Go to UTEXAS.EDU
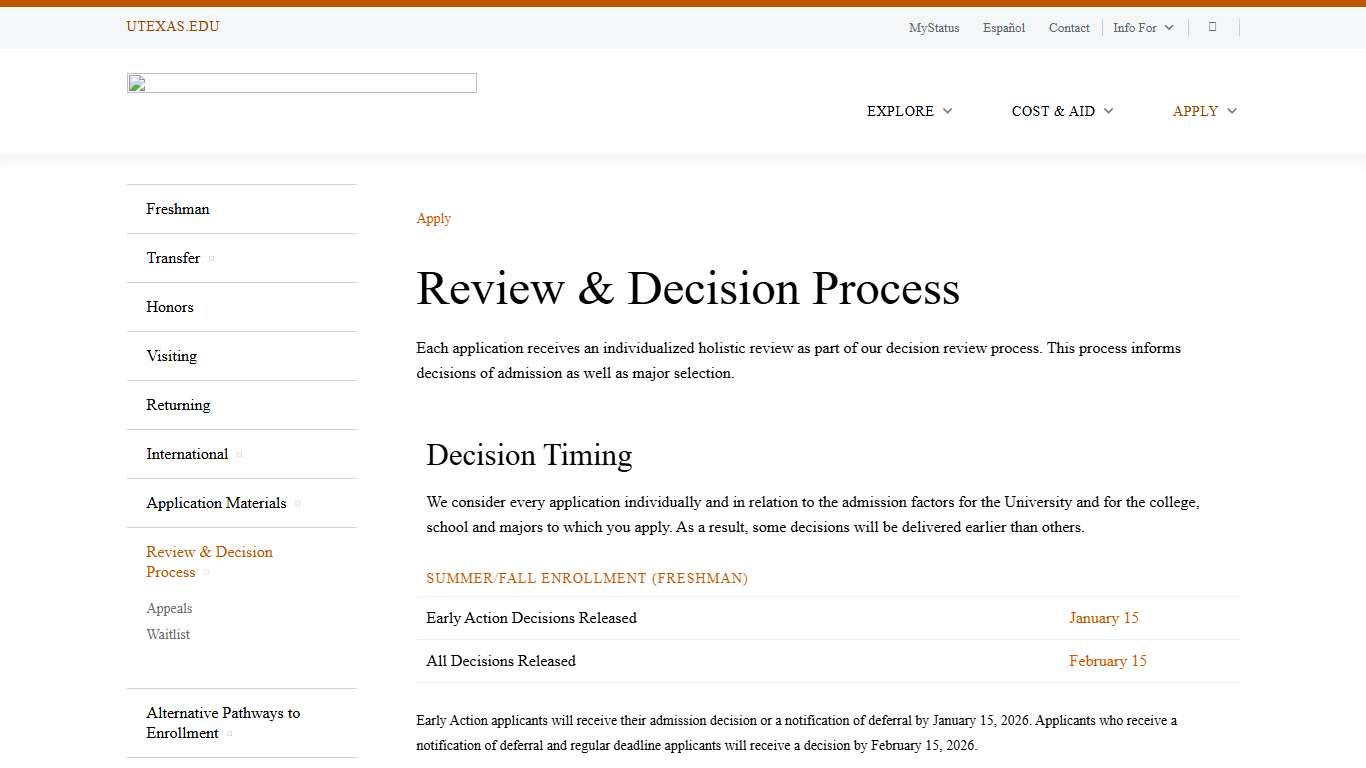This screenshot has width=1366, height=768. click(x=172, y=26)
